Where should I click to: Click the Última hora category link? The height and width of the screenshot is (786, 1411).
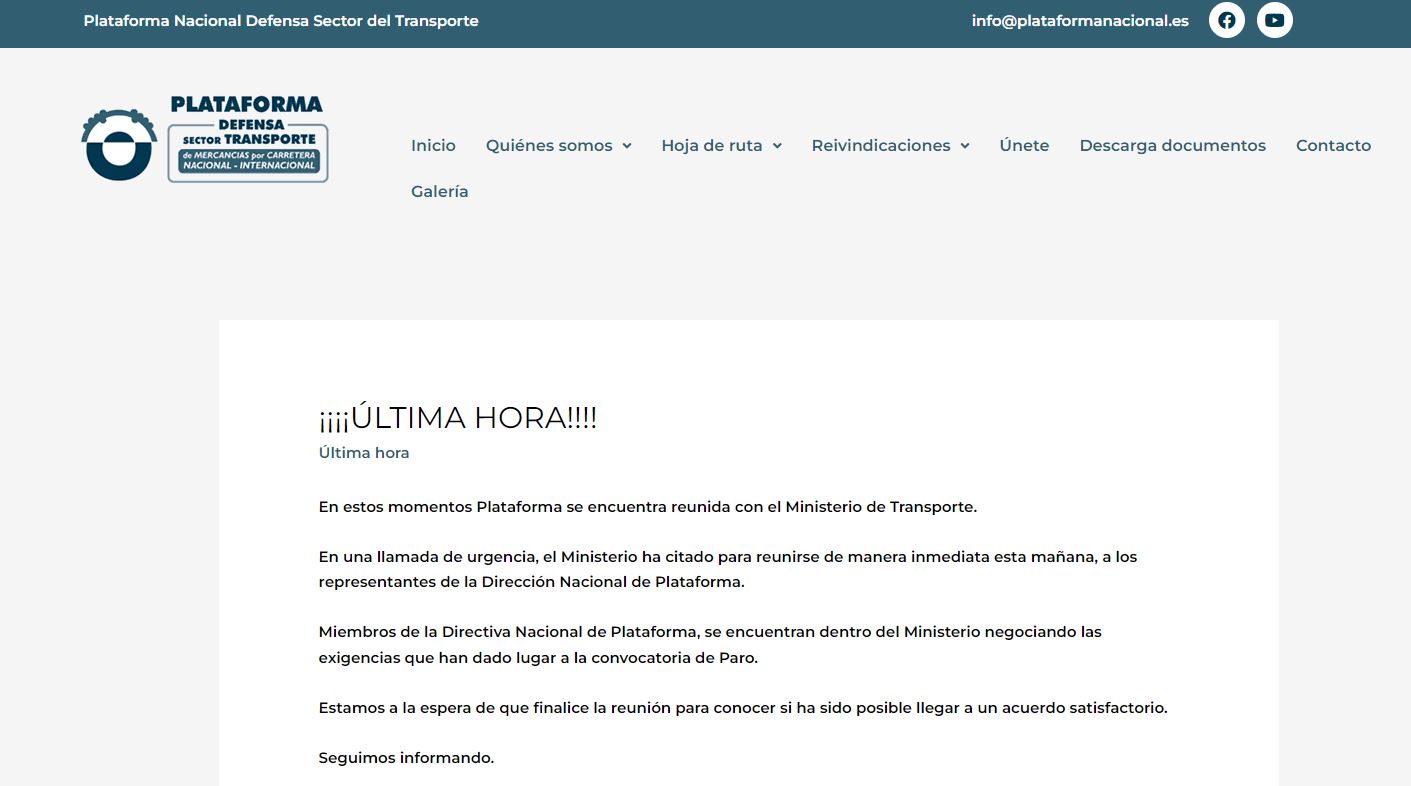[x=364, y=452]
